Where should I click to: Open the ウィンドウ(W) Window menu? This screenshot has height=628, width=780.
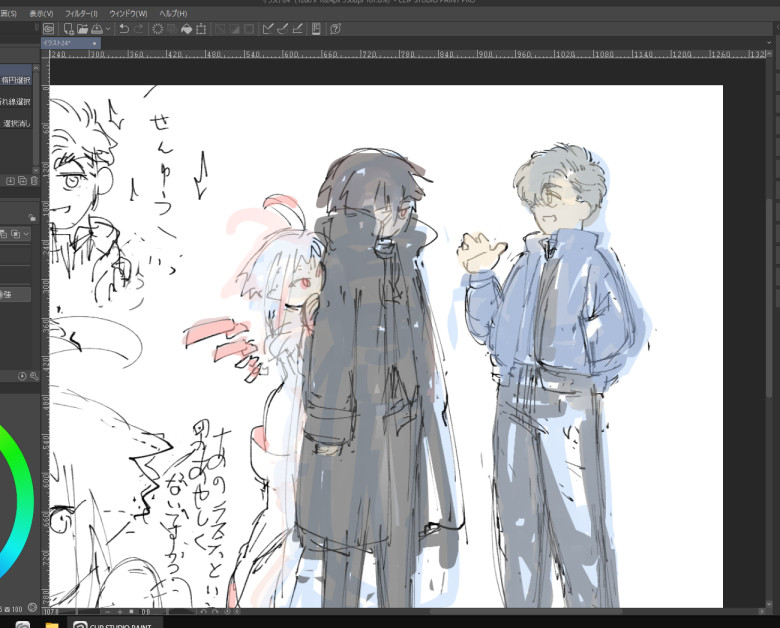pyautogui.click(x=128, y=13)
